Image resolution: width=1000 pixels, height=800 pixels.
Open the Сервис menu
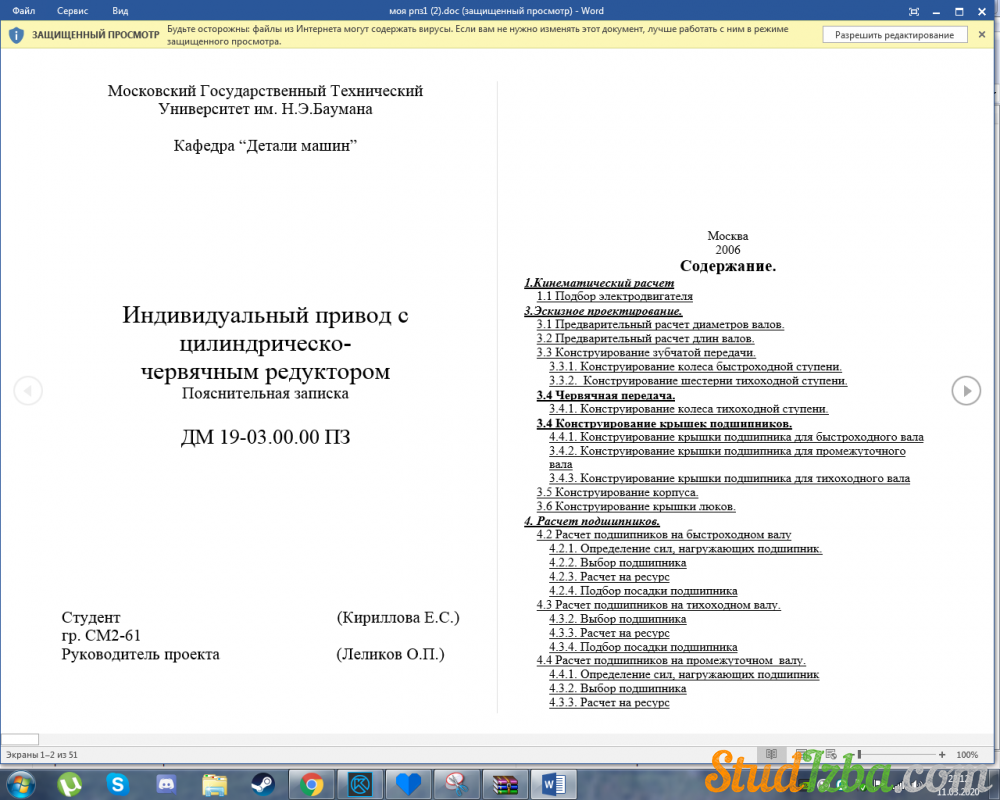pos(72,11)
